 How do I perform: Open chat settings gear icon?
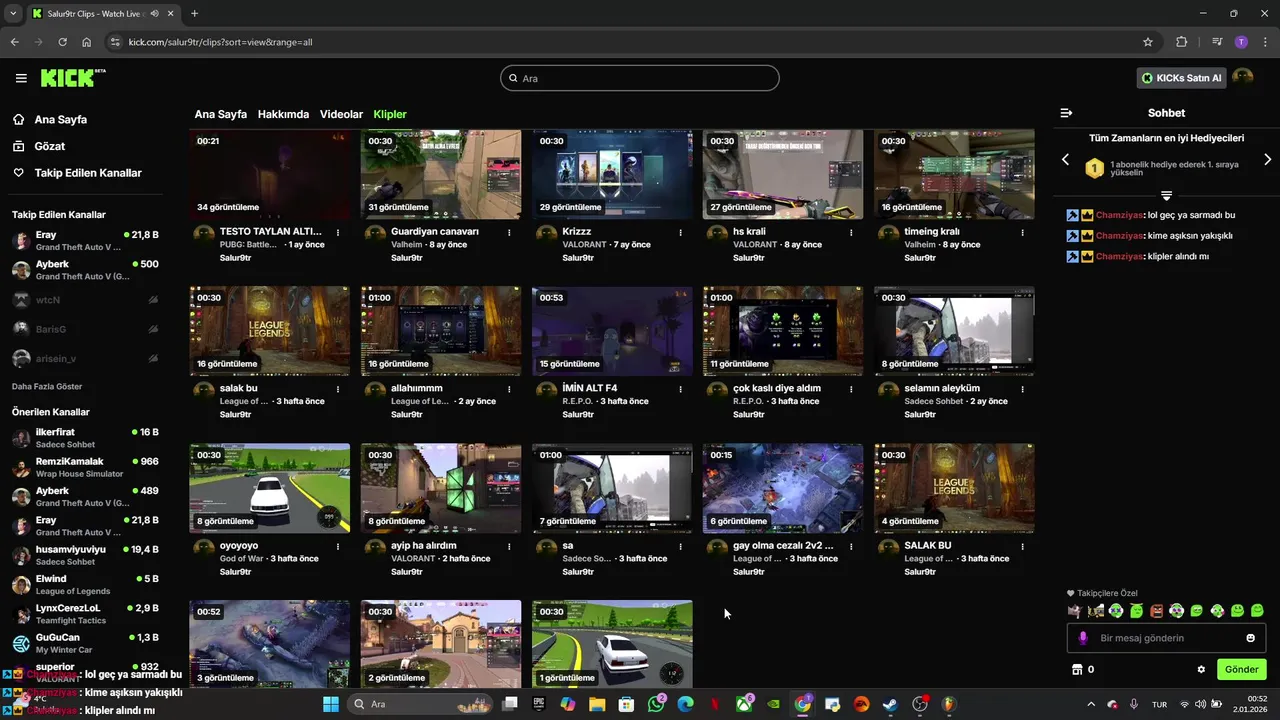pos(1201,670)
